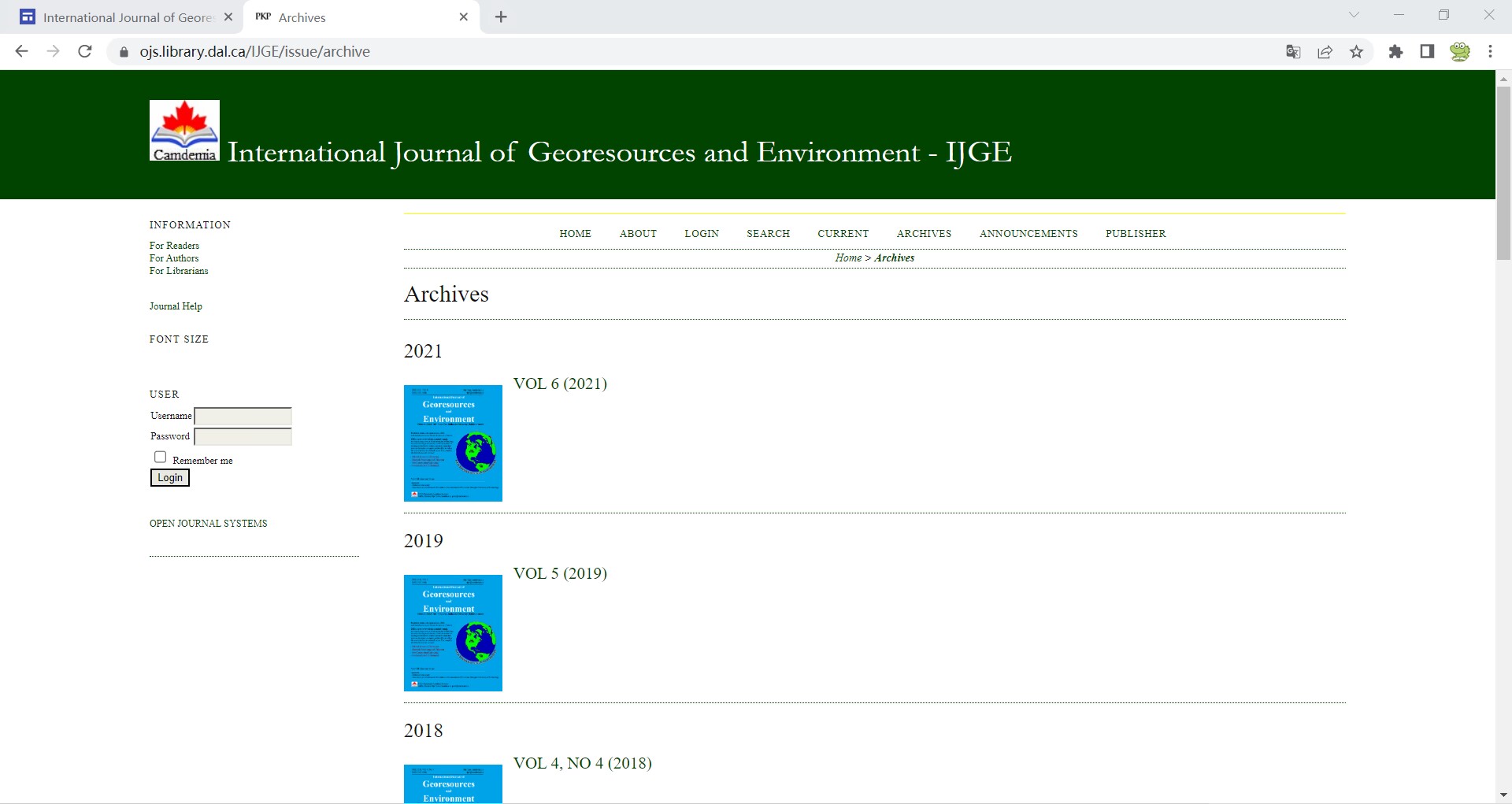Open the For Librarians link
Viewport: 1512px width, 804px height.
[x=179, y=271]
